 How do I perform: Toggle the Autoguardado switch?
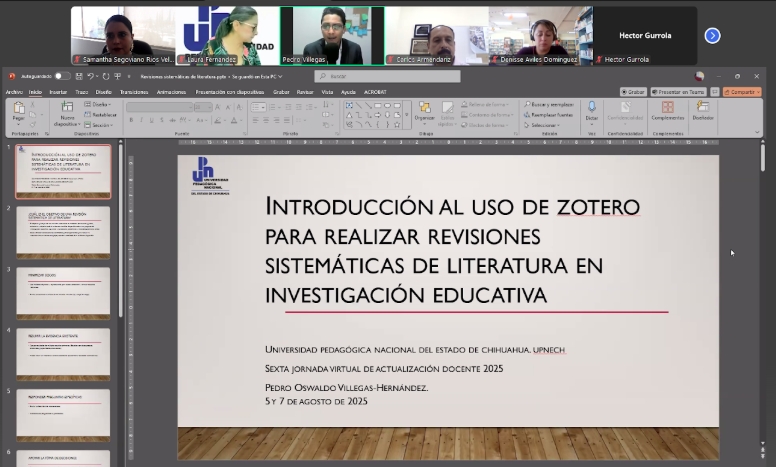[x=62, y=76]
